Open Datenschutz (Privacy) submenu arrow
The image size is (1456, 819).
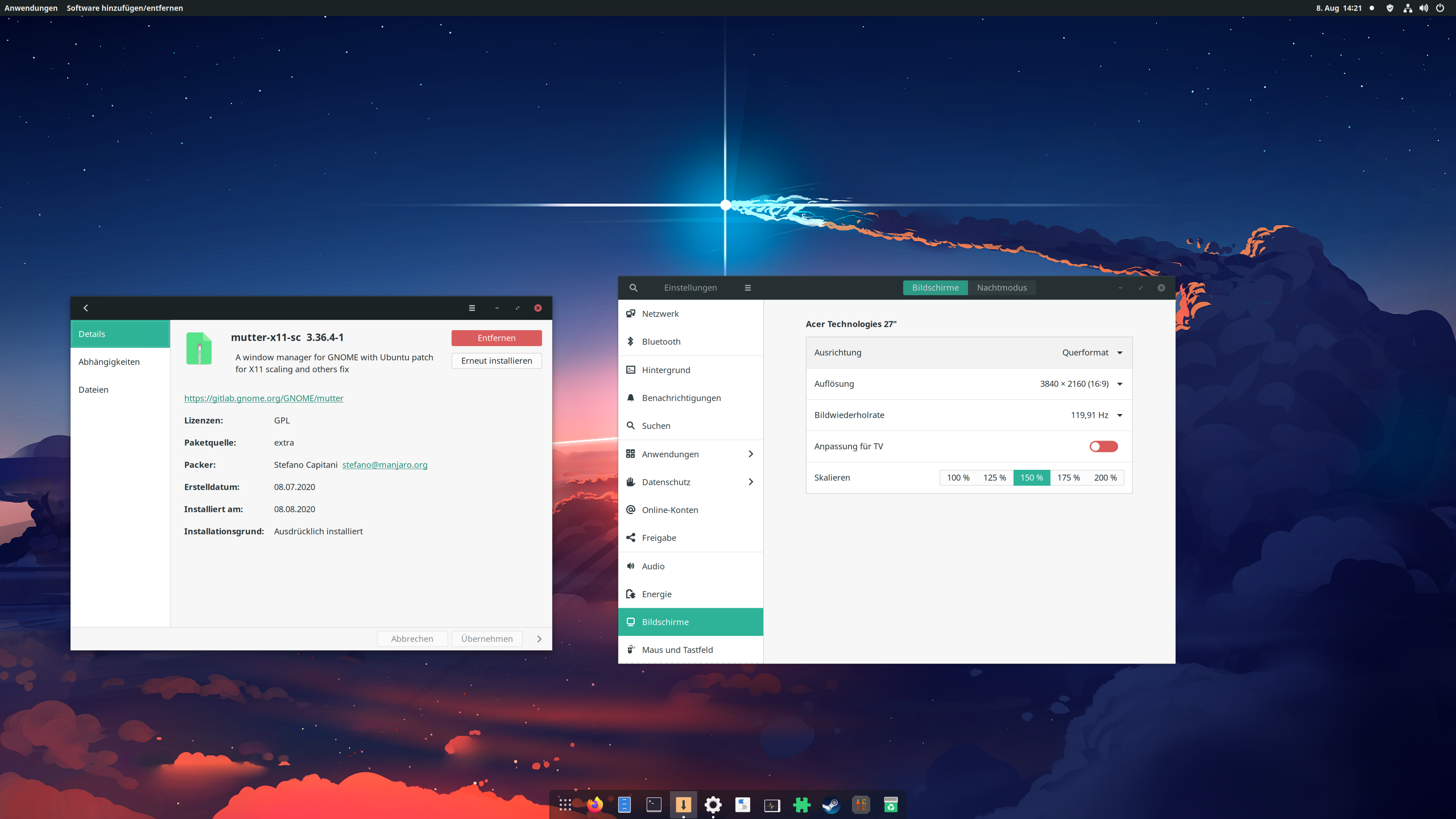tap(752, 482)
